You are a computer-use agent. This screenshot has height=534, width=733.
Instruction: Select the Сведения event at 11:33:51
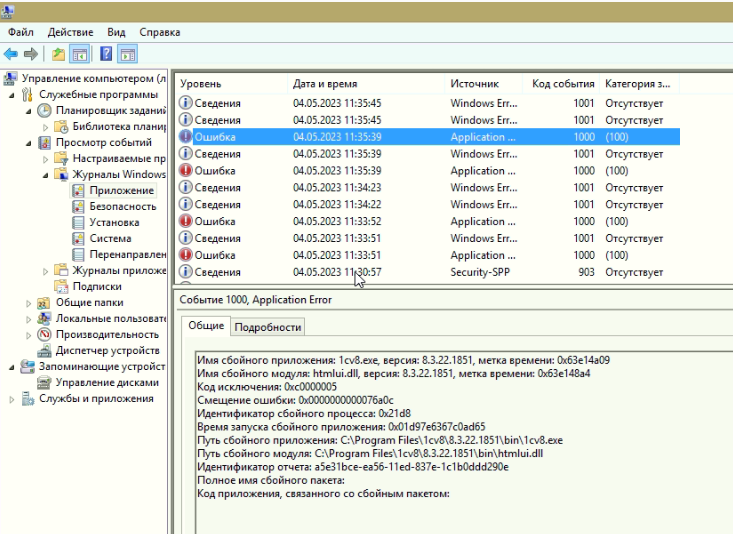[x=428, y=238]
